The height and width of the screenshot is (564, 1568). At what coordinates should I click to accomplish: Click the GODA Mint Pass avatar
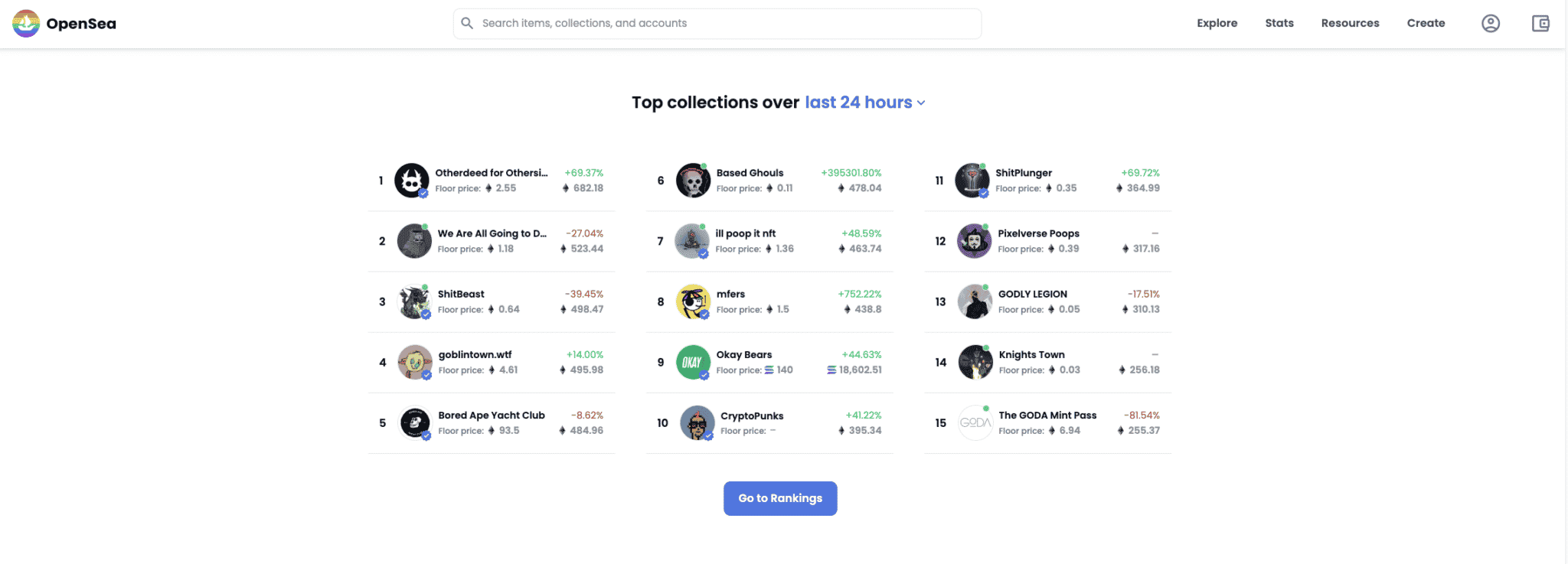pyautogui.click(x=975, y=423)
